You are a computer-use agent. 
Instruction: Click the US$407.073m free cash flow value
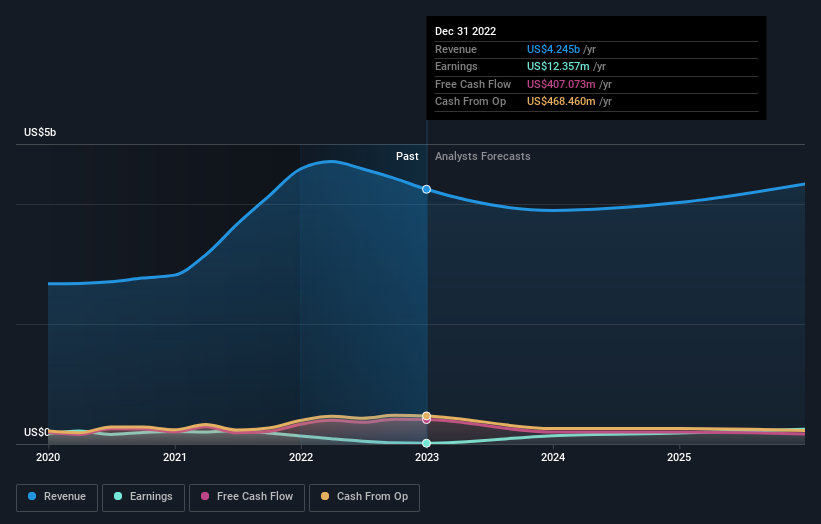tap(561, 84)
